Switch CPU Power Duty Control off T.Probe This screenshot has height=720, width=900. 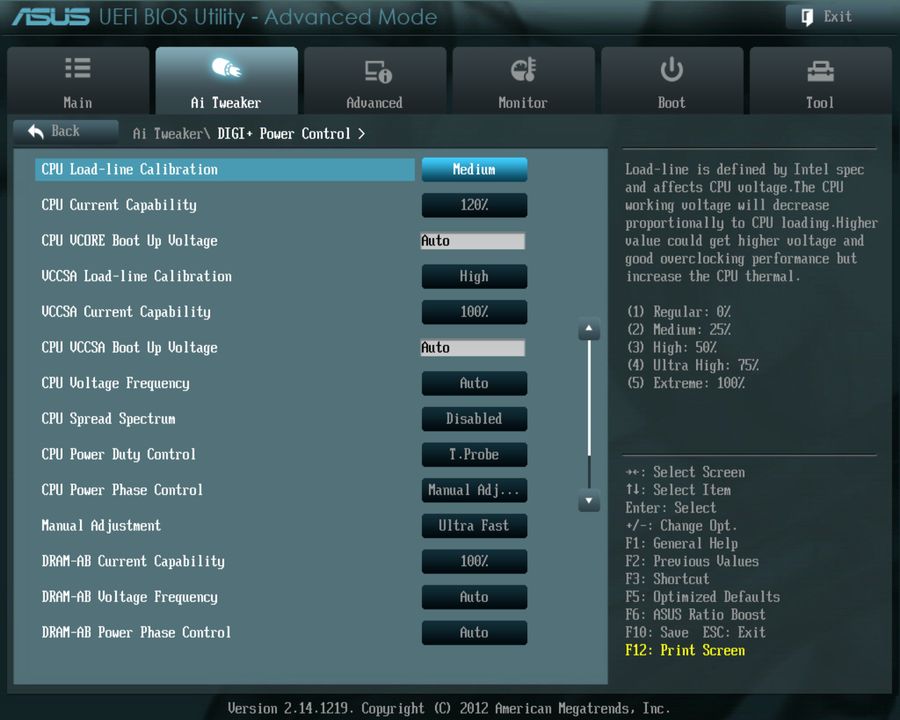pyautogui.click(x=474, y=454)
